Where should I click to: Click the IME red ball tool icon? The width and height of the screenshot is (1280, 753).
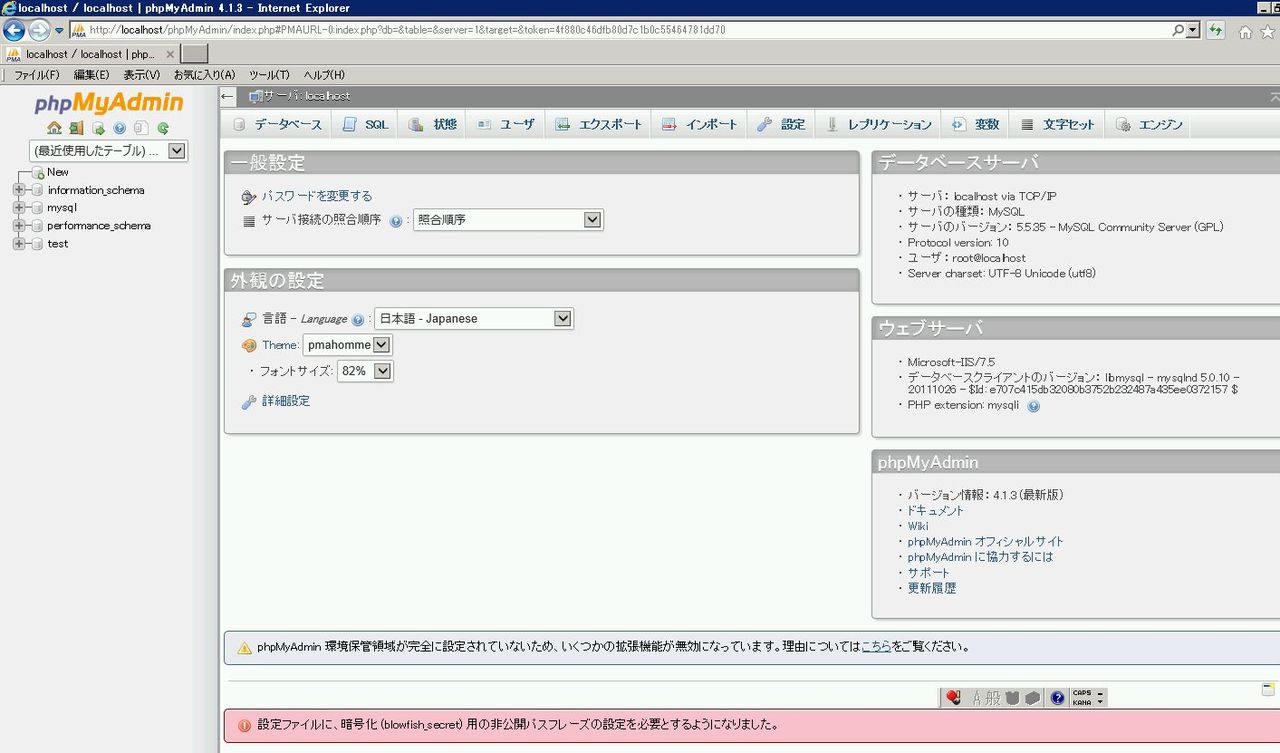tap(954, 698)
